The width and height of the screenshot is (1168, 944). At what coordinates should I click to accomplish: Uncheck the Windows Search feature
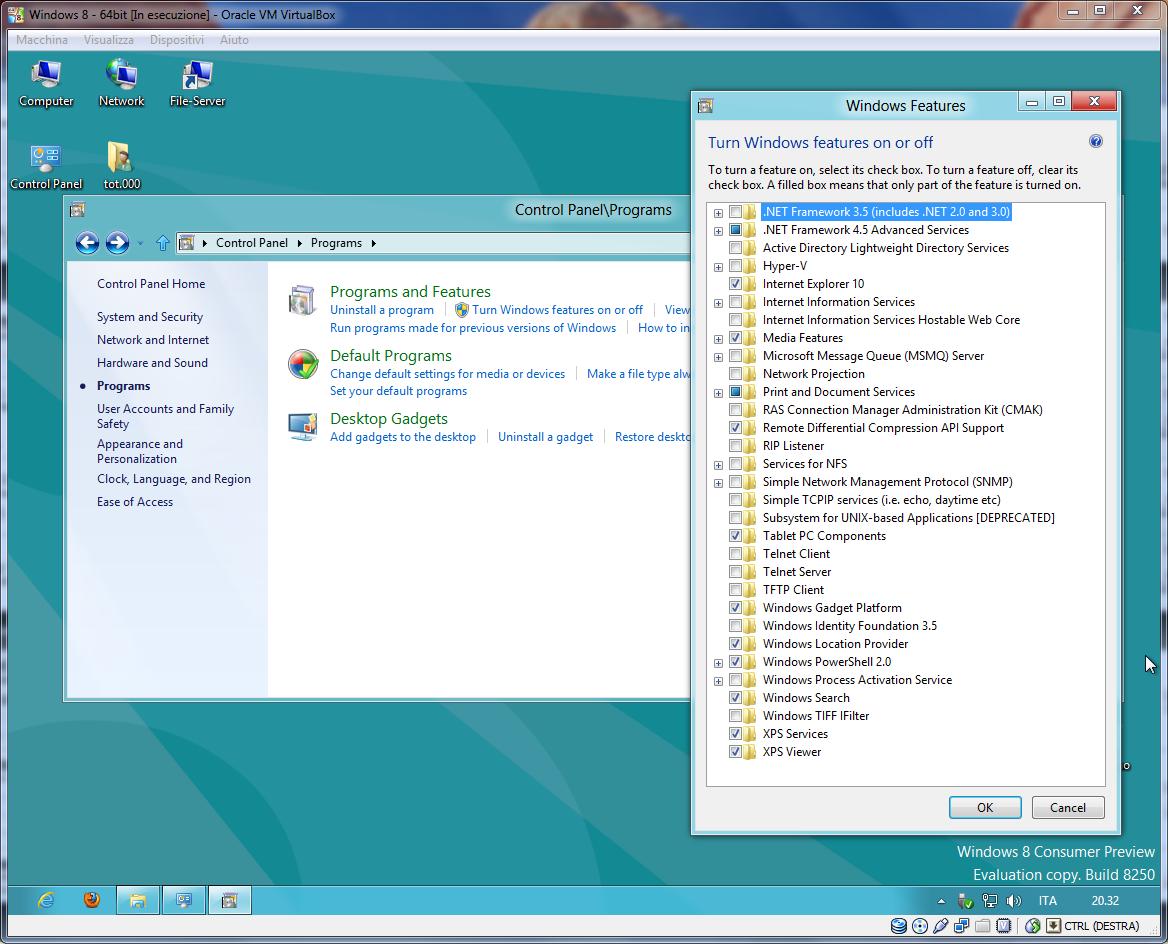tap(735, 697)
